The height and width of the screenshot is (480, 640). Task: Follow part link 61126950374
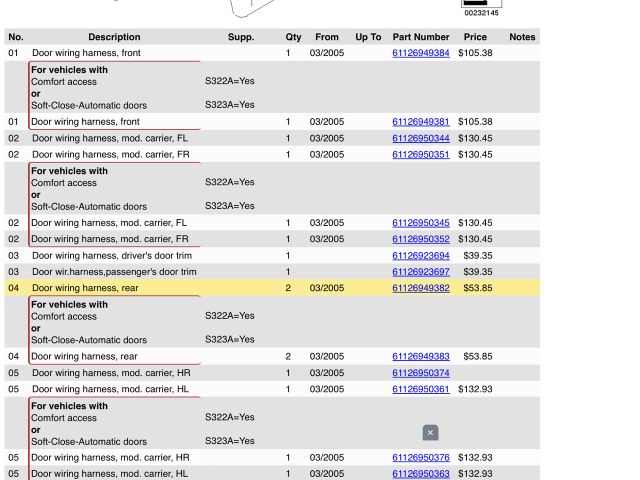[x=420, y=373]
